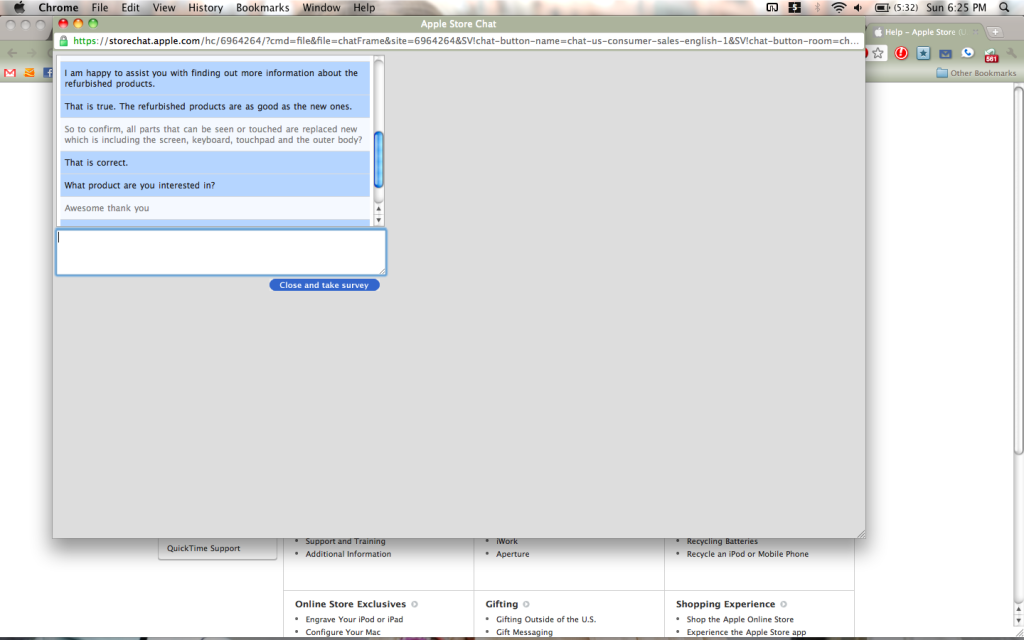Viewport: 1024px width, 640px height.
Task: Click the battery status icon
Action: tap(882, 8)
